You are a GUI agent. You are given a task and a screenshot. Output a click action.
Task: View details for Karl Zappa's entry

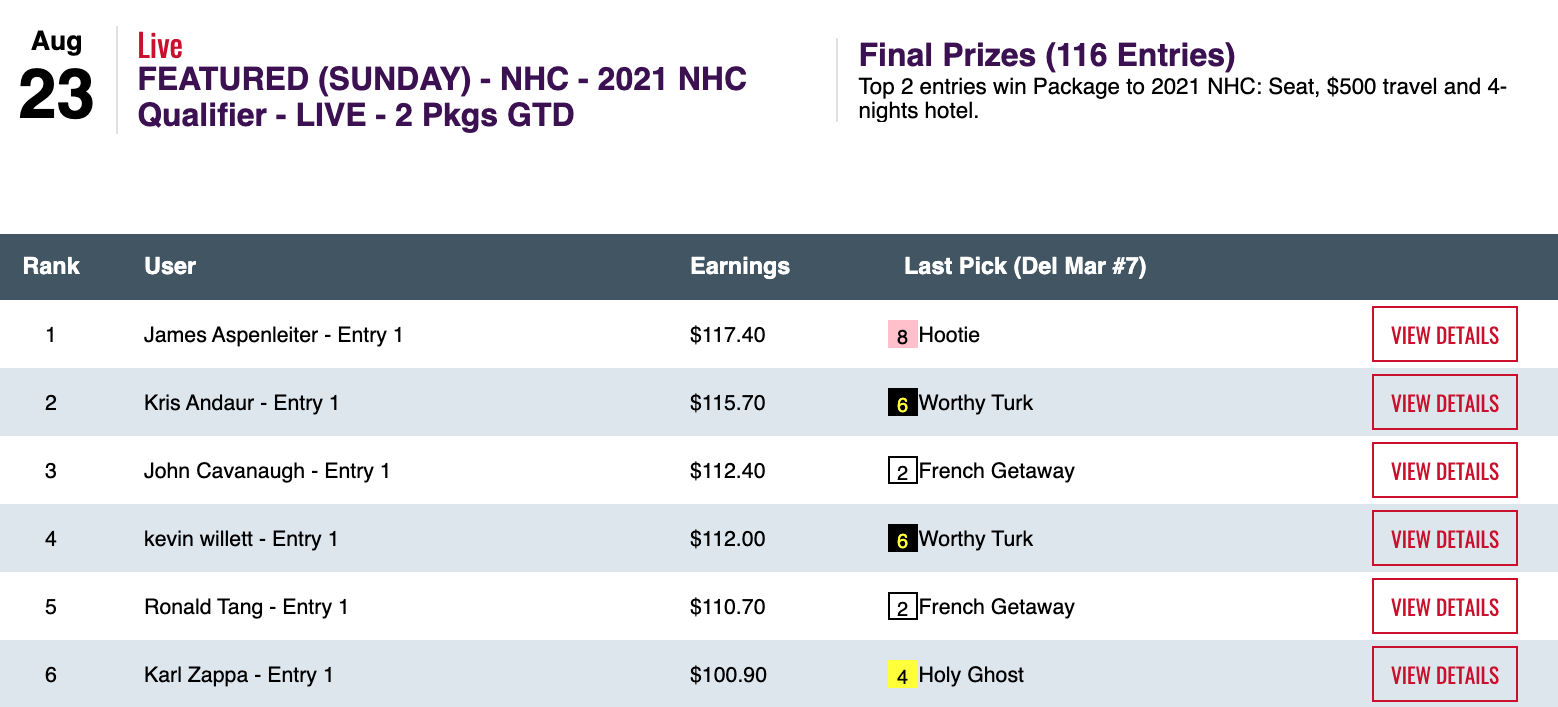coord(1444,675)
